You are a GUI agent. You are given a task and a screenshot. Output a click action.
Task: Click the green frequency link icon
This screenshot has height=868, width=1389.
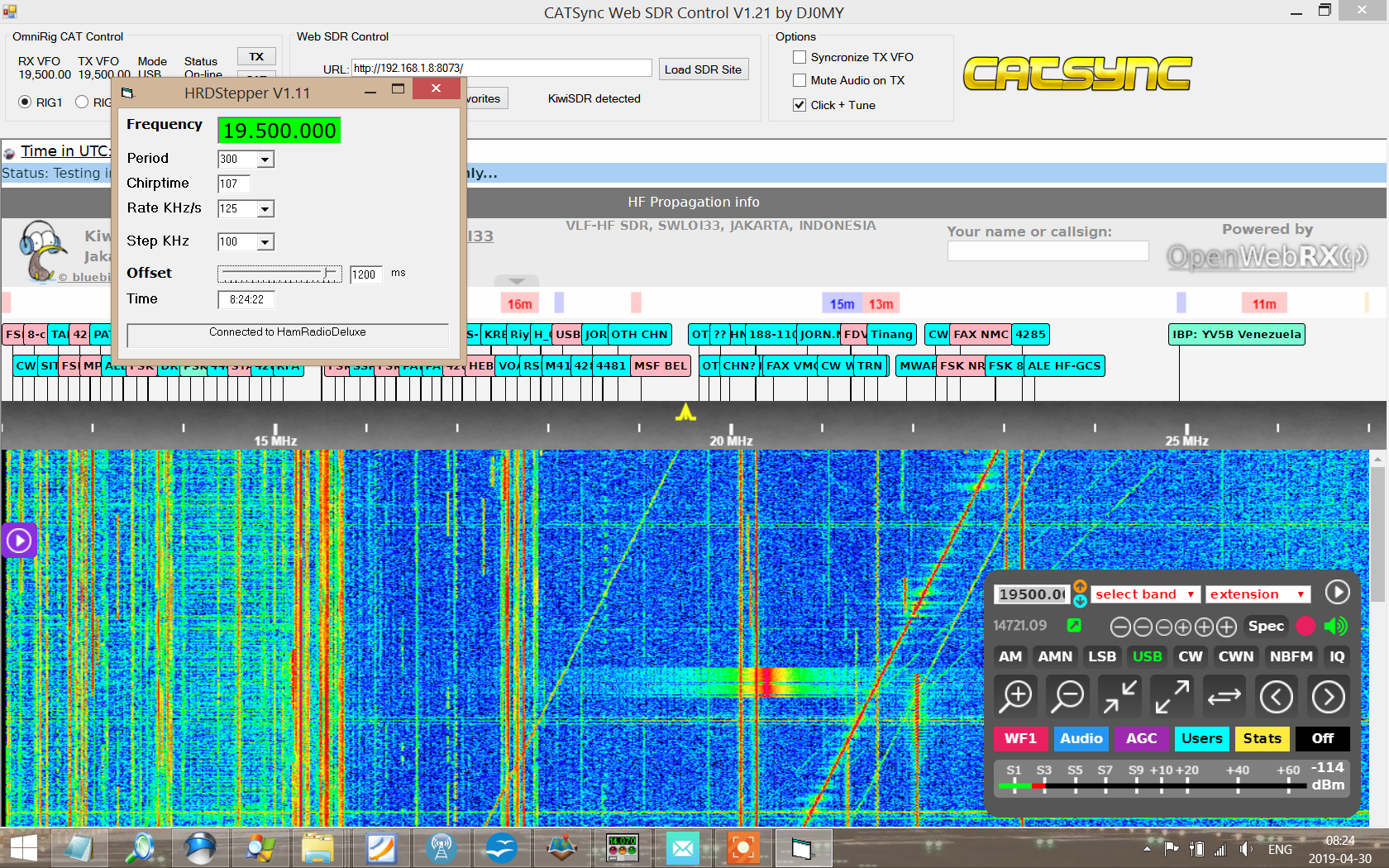1074,626
